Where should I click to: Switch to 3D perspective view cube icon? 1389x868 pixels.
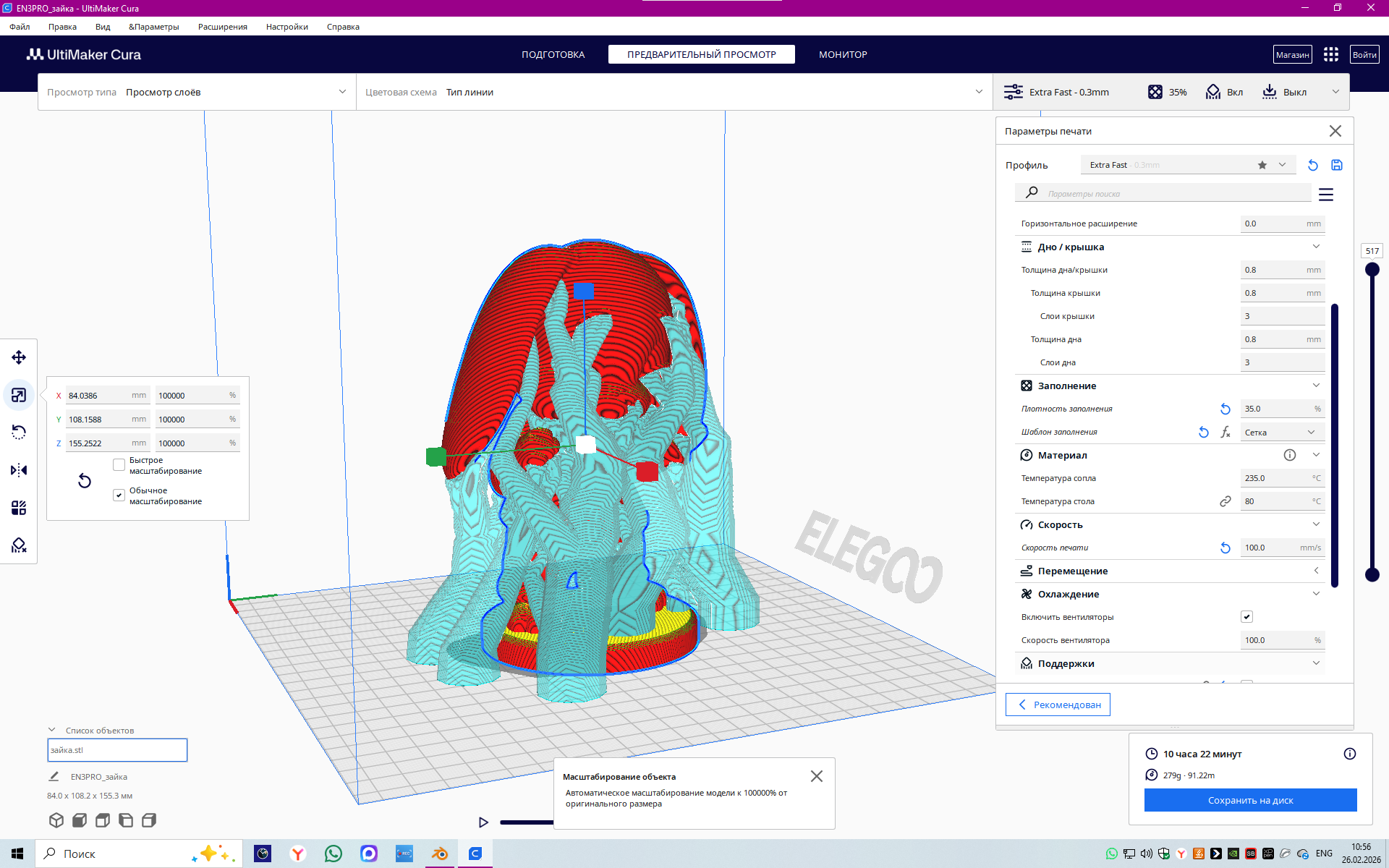point(56,820)
